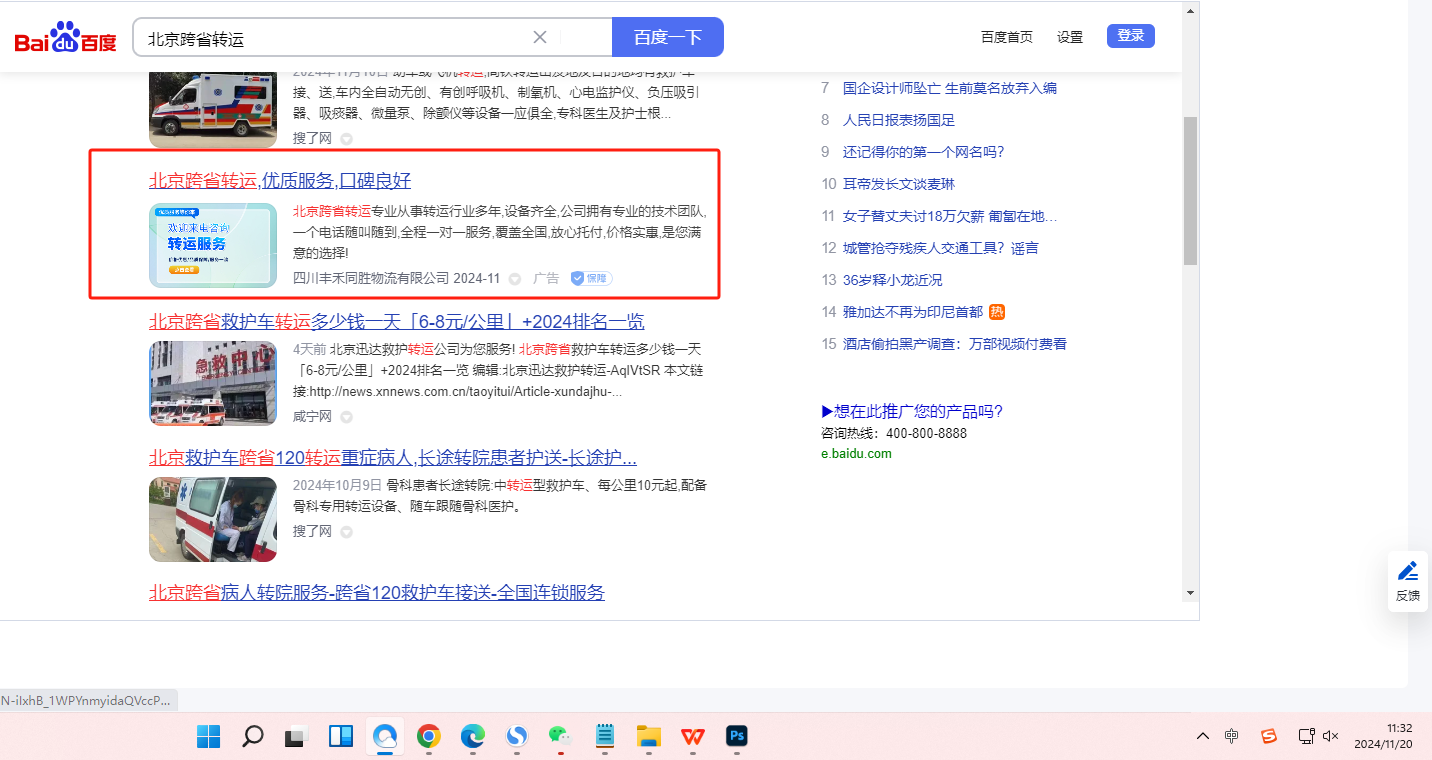Toggle the muted volume speaker icon
The height and width of the screenshot is (760, 1432).
click(1331, 737)
